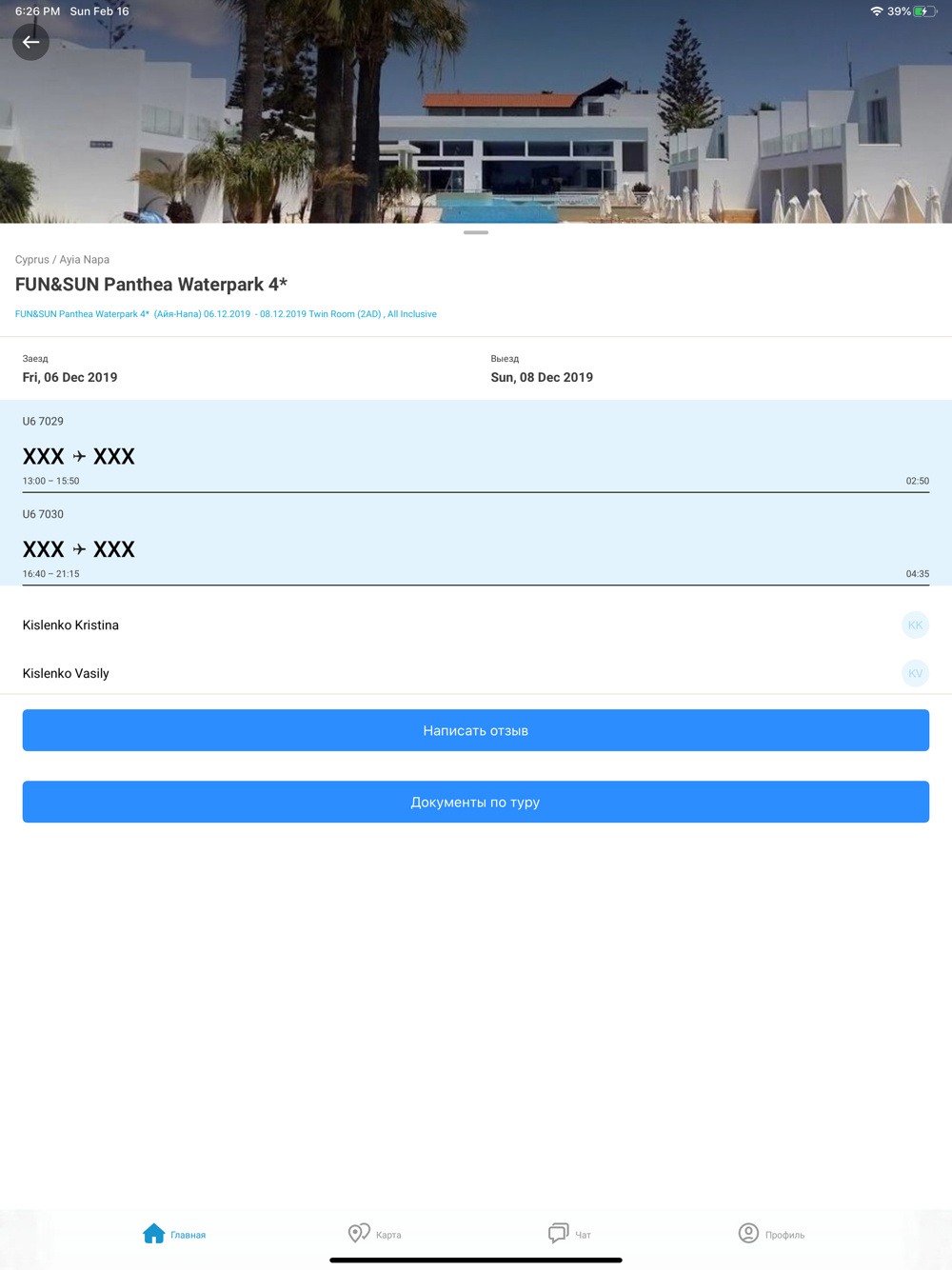Image resolution: width=952 pixels, height=1270 pixels.
Task: Select flight U6 7029
Action: [x=476, y=446]
